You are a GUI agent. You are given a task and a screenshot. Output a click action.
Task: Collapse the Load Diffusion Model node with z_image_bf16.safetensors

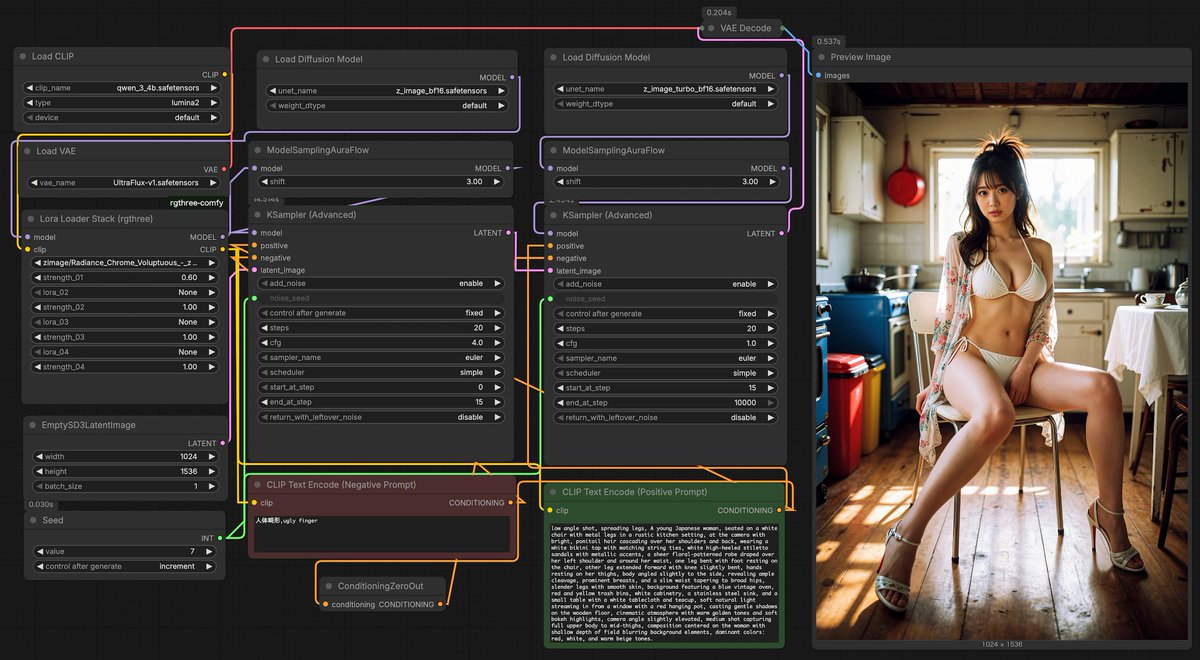point(266,60)
